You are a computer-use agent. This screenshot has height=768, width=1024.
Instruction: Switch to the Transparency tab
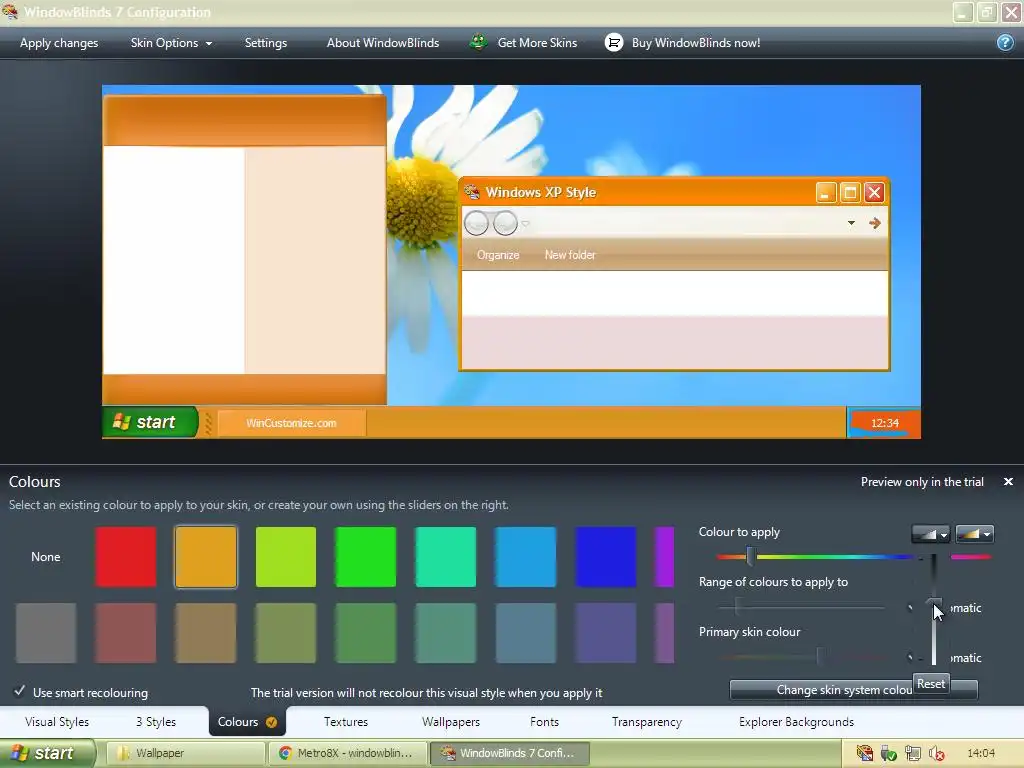(647, 722)
